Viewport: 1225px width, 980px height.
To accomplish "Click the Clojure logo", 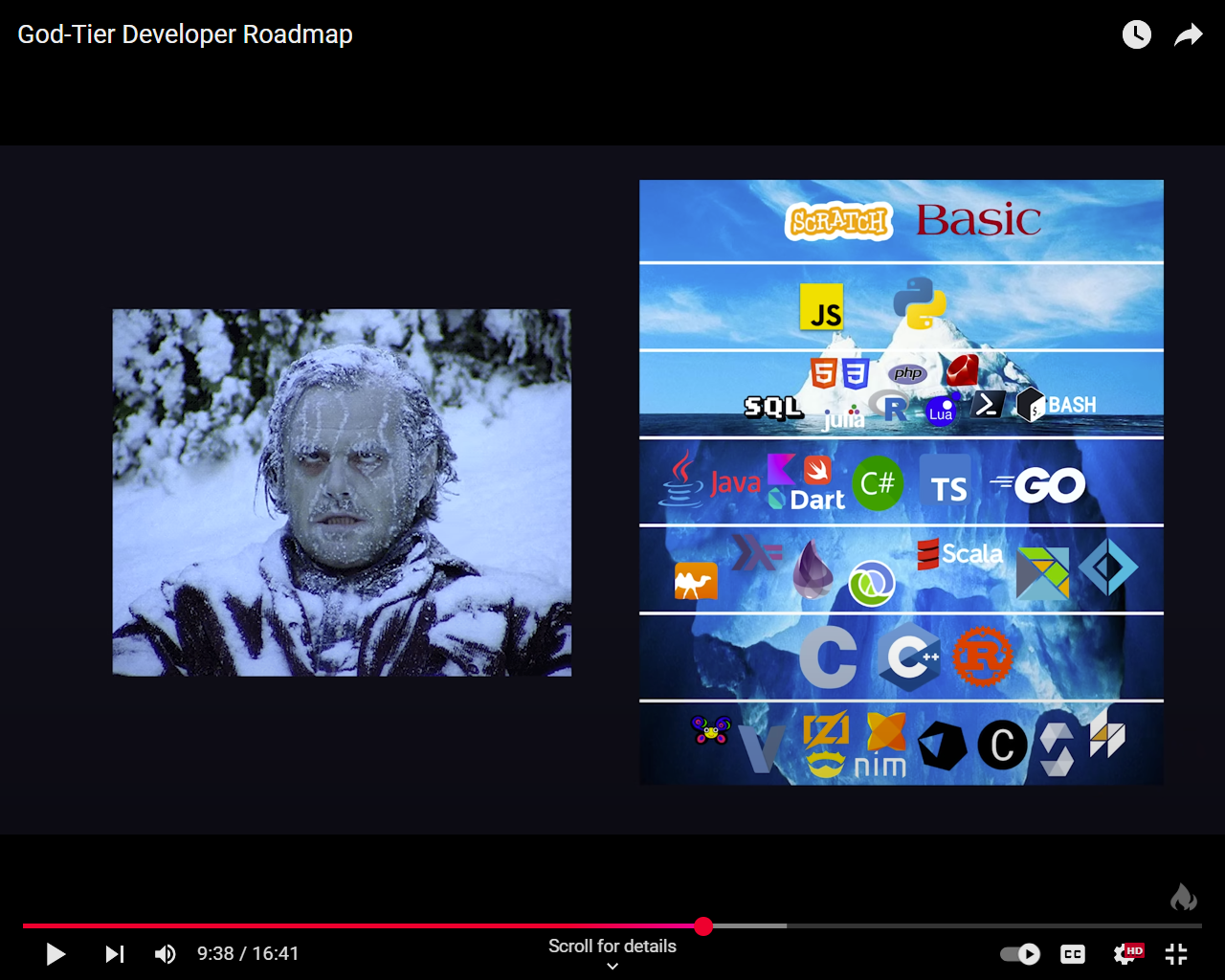I will 872,583.
